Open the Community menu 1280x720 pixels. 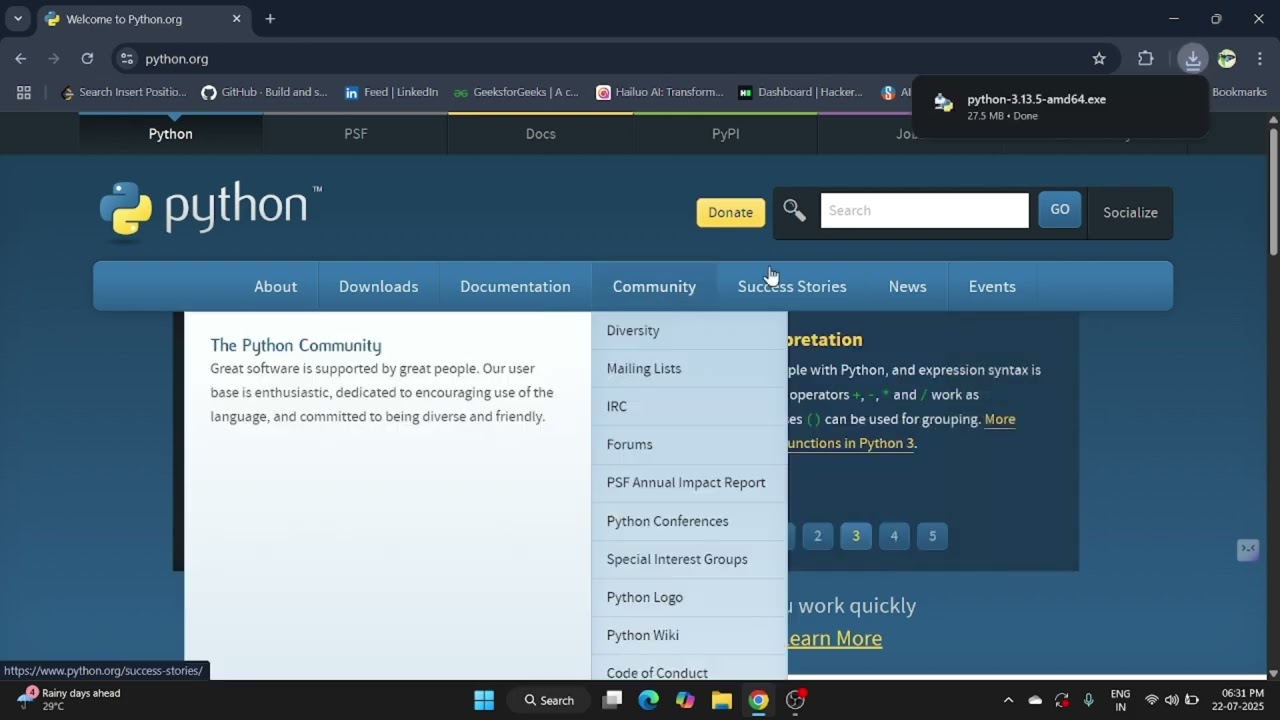654,287
